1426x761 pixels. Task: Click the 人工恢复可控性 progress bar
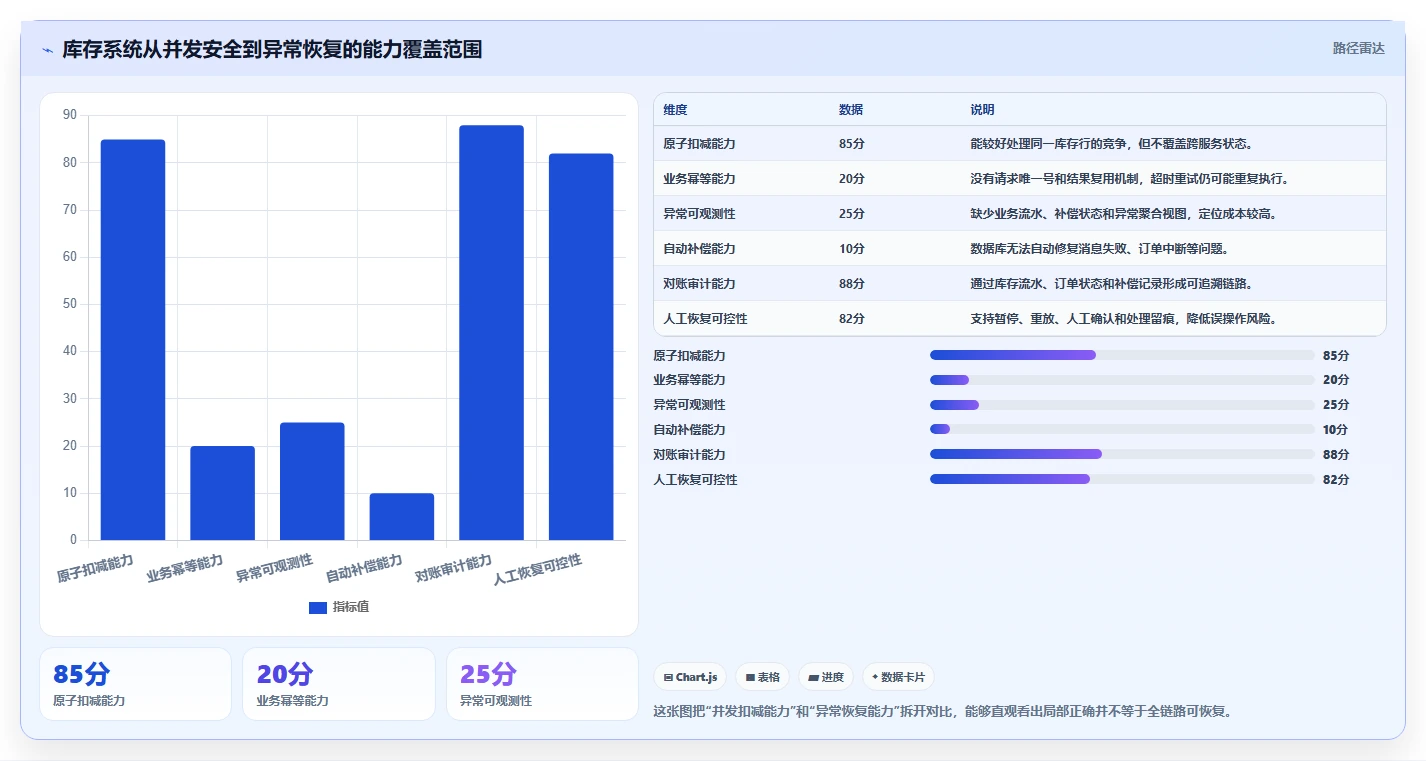click(1122, 479)
